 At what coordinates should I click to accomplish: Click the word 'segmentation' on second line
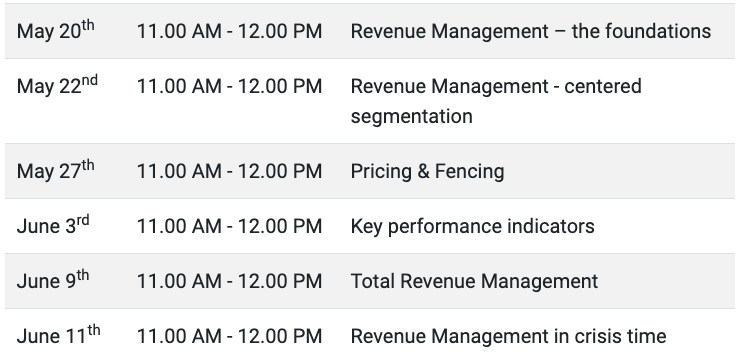click(411, 116)
